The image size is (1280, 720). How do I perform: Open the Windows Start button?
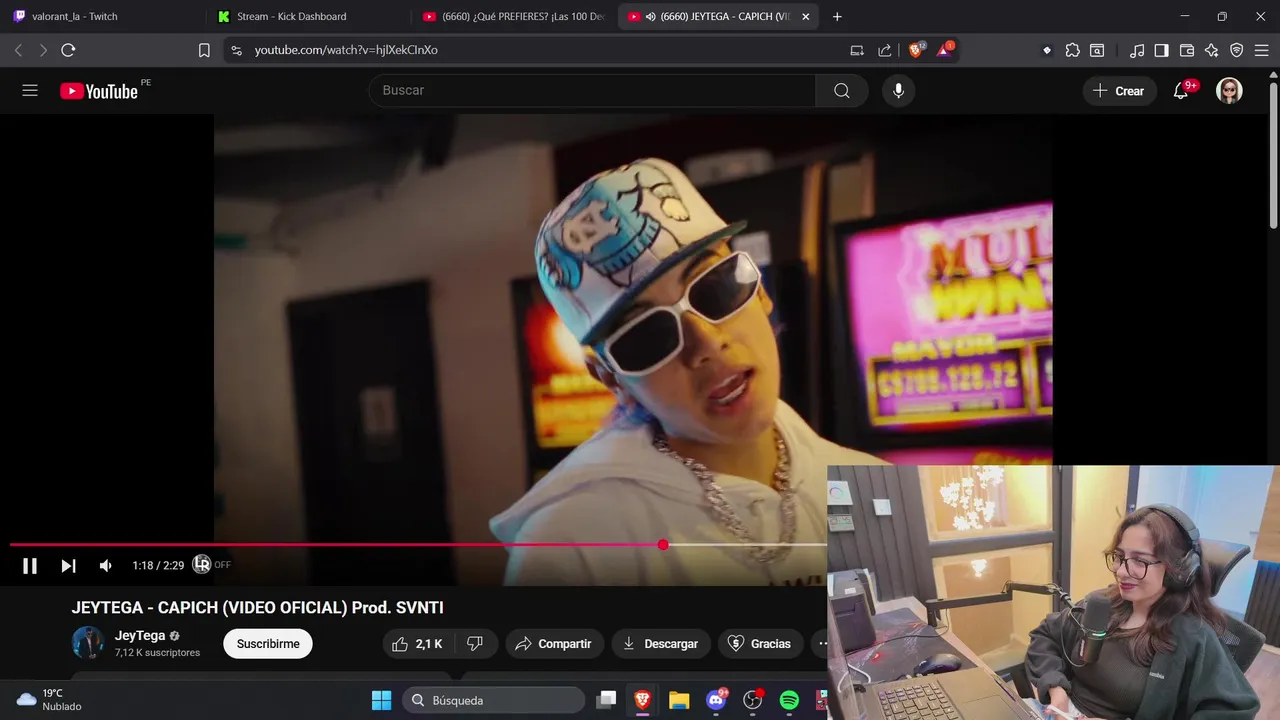coord(381,700)
